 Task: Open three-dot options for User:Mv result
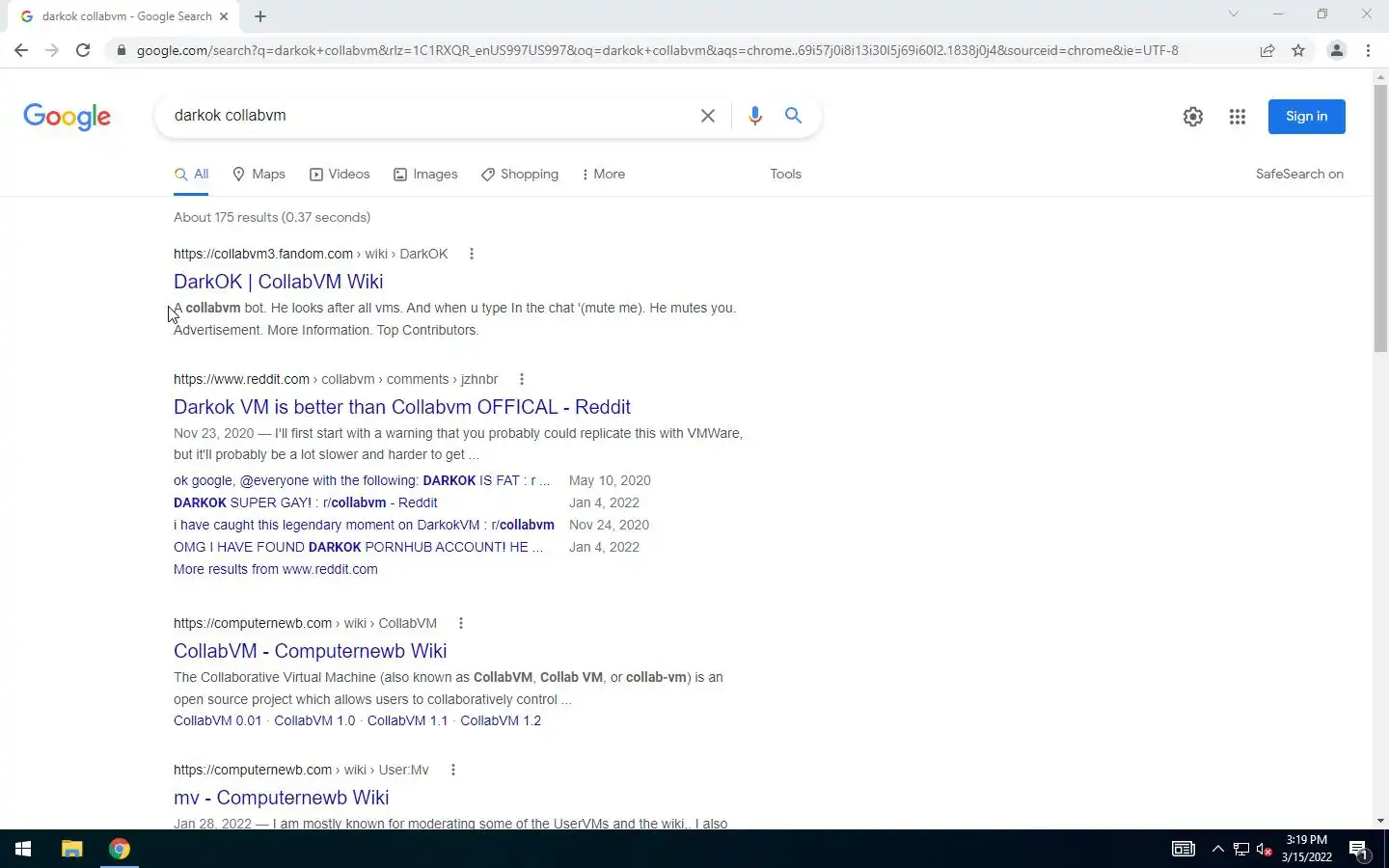(x=452, y=771)
